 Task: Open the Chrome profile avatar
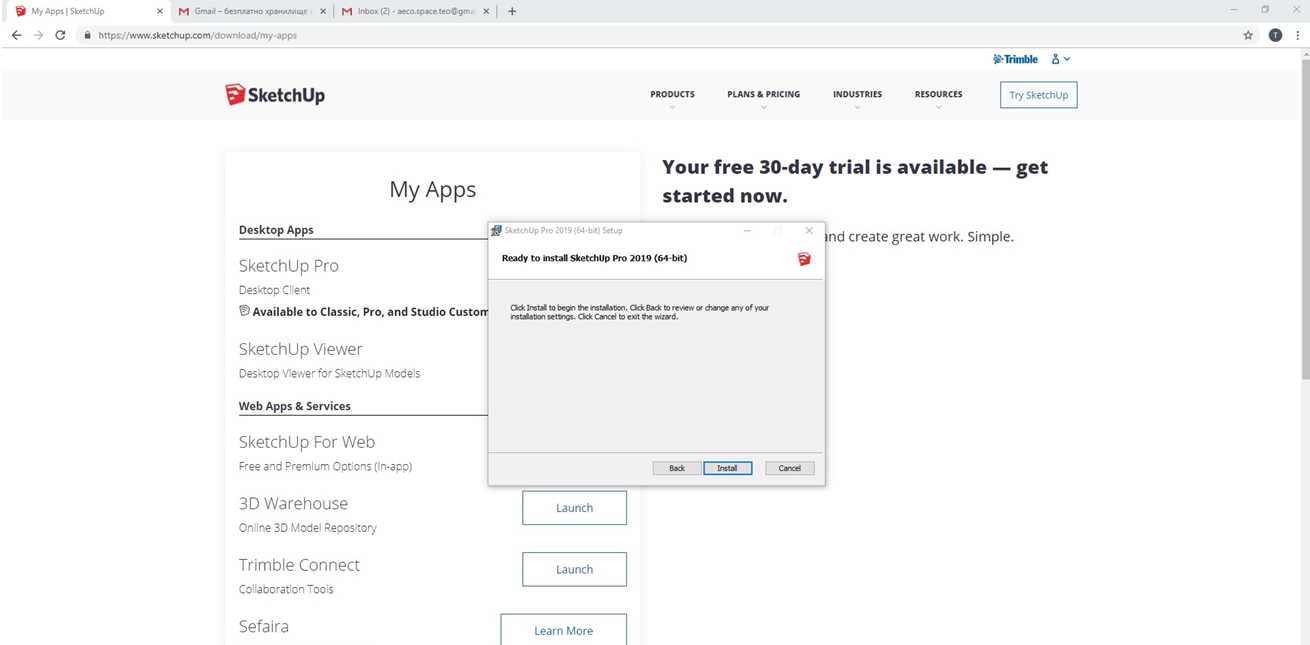tap(1275, 35)
